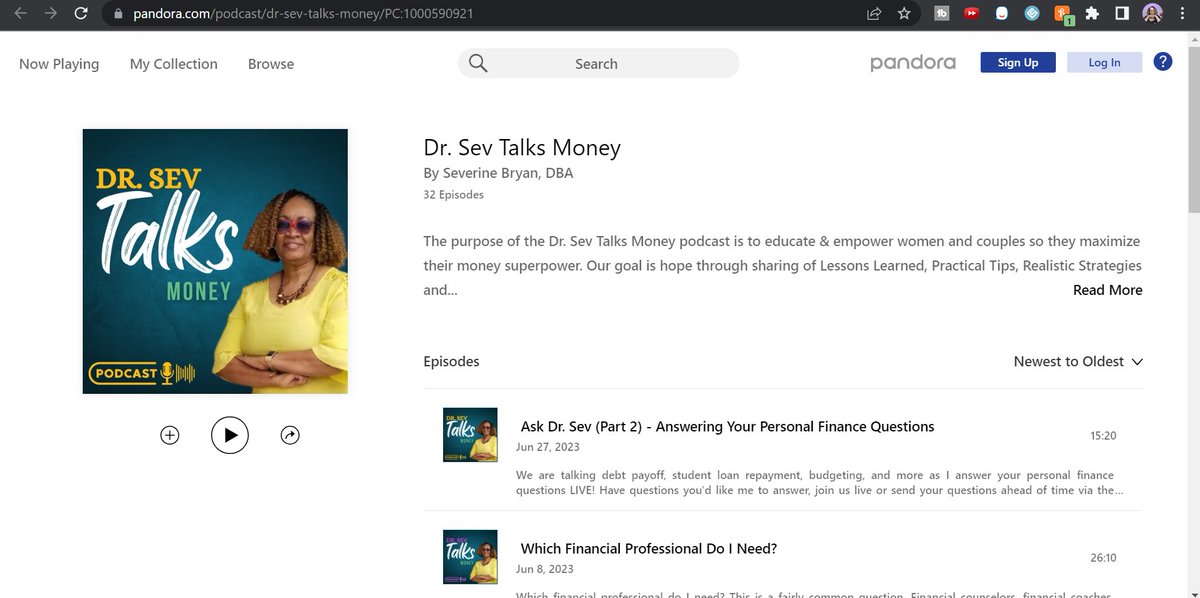Image resolution: width=1200 pixels, height=598 pixels.
Task: Click the orange extension icon with badge
Action: [x=1063, y=15]
